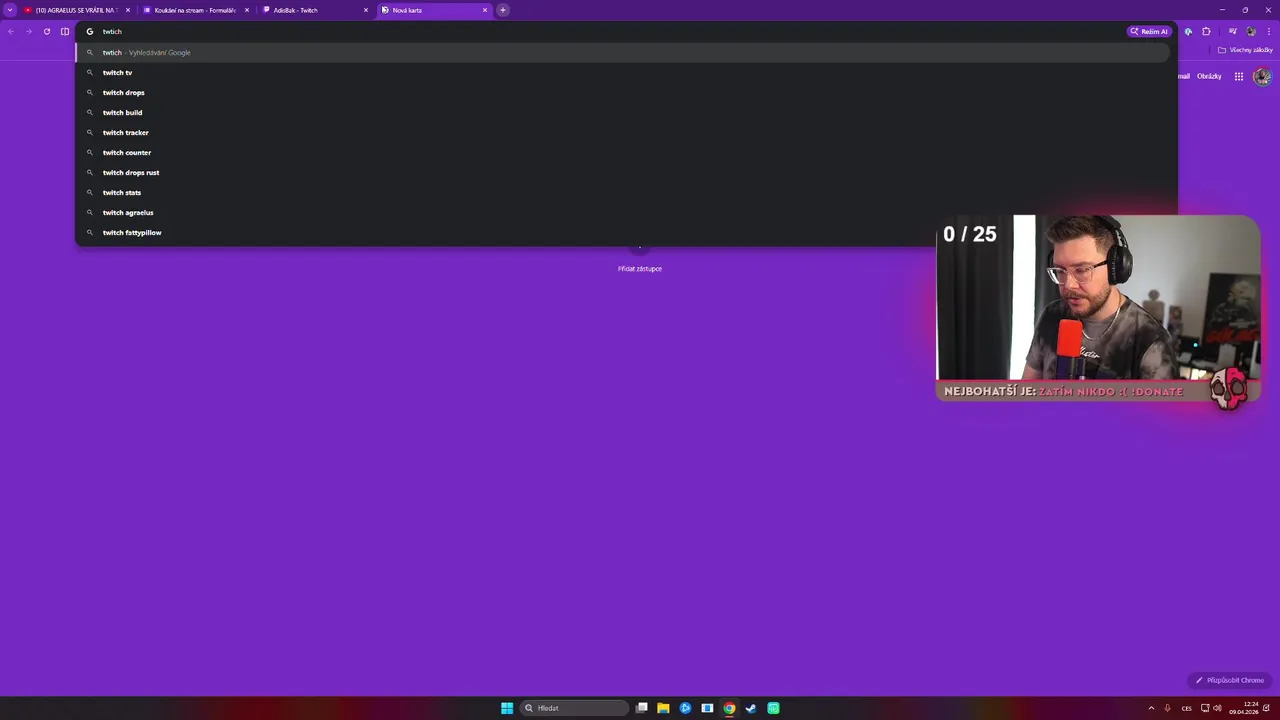Open a new tab with the plus button
The image size is (1280, 720).
click(x=503, y=10)
